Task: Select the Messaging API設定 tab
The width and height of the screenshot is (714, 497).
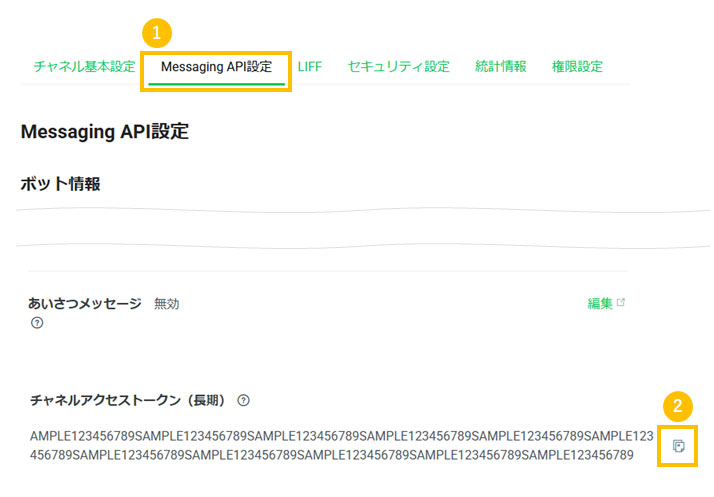Action: click(216, 67)
